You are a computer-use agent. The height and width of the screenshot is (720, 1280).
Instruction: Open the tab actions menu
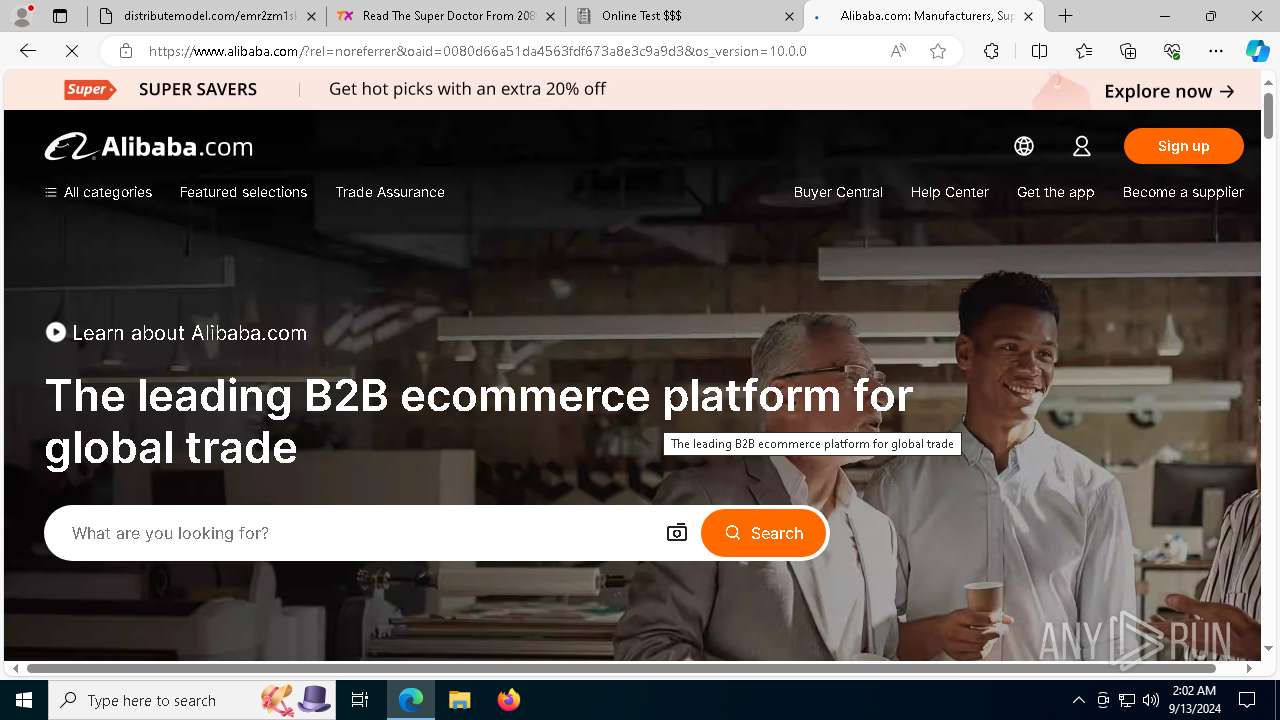click(x=60, y=16)
